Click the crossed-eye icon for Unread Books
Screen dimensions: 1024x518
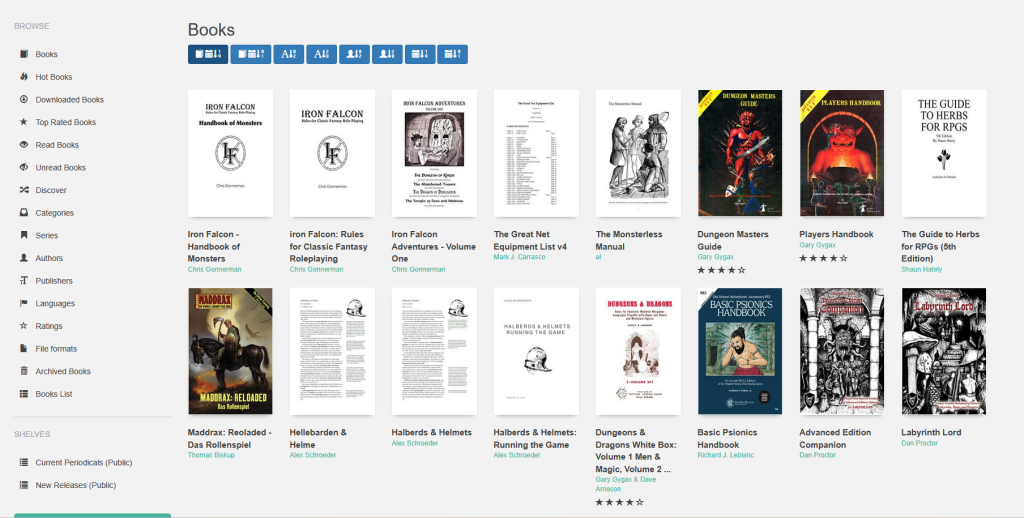[x=24, y=167]
